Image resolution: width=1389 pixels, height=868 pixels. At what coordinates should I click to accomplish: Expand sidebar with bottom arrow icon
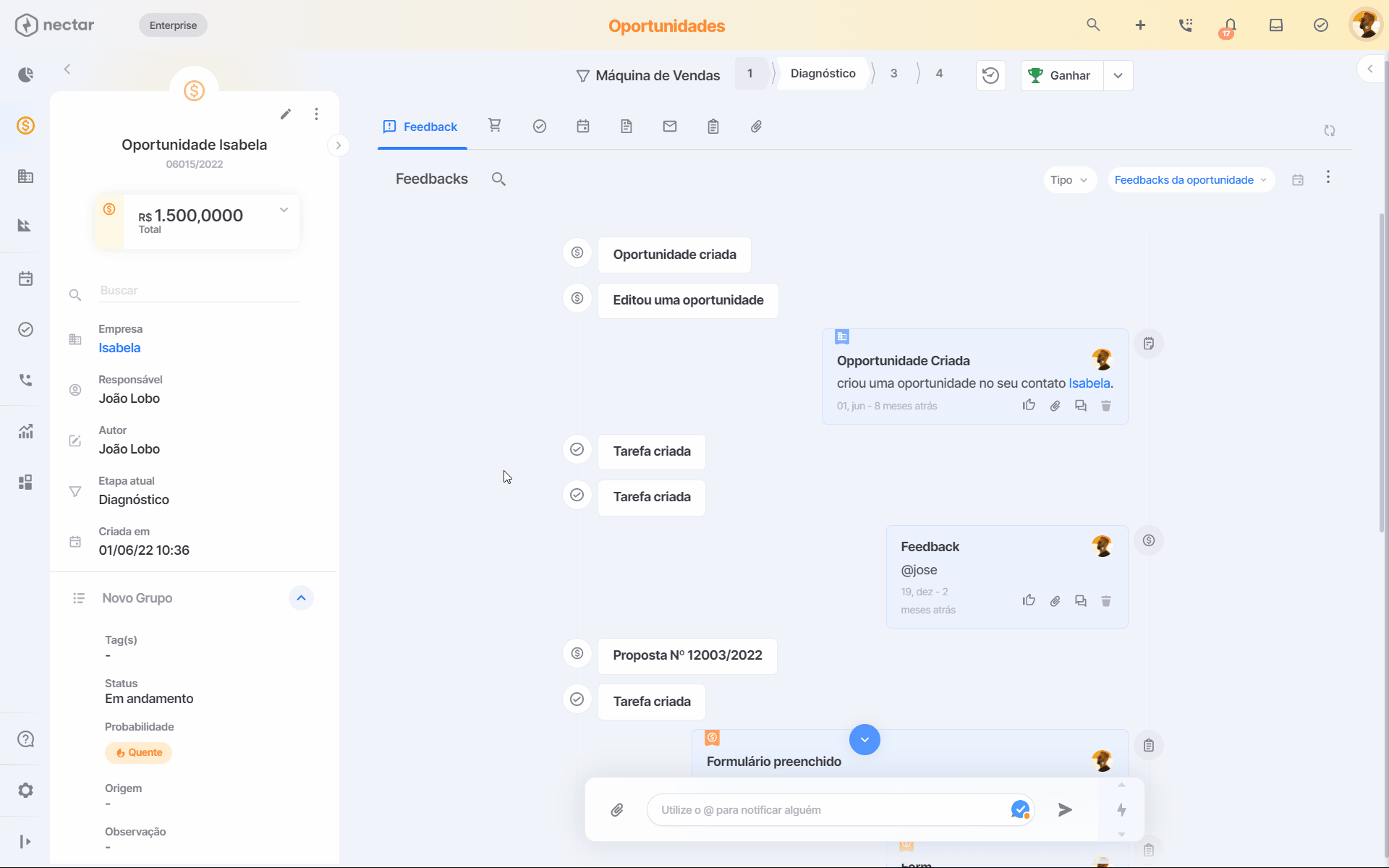coord(25,841)
